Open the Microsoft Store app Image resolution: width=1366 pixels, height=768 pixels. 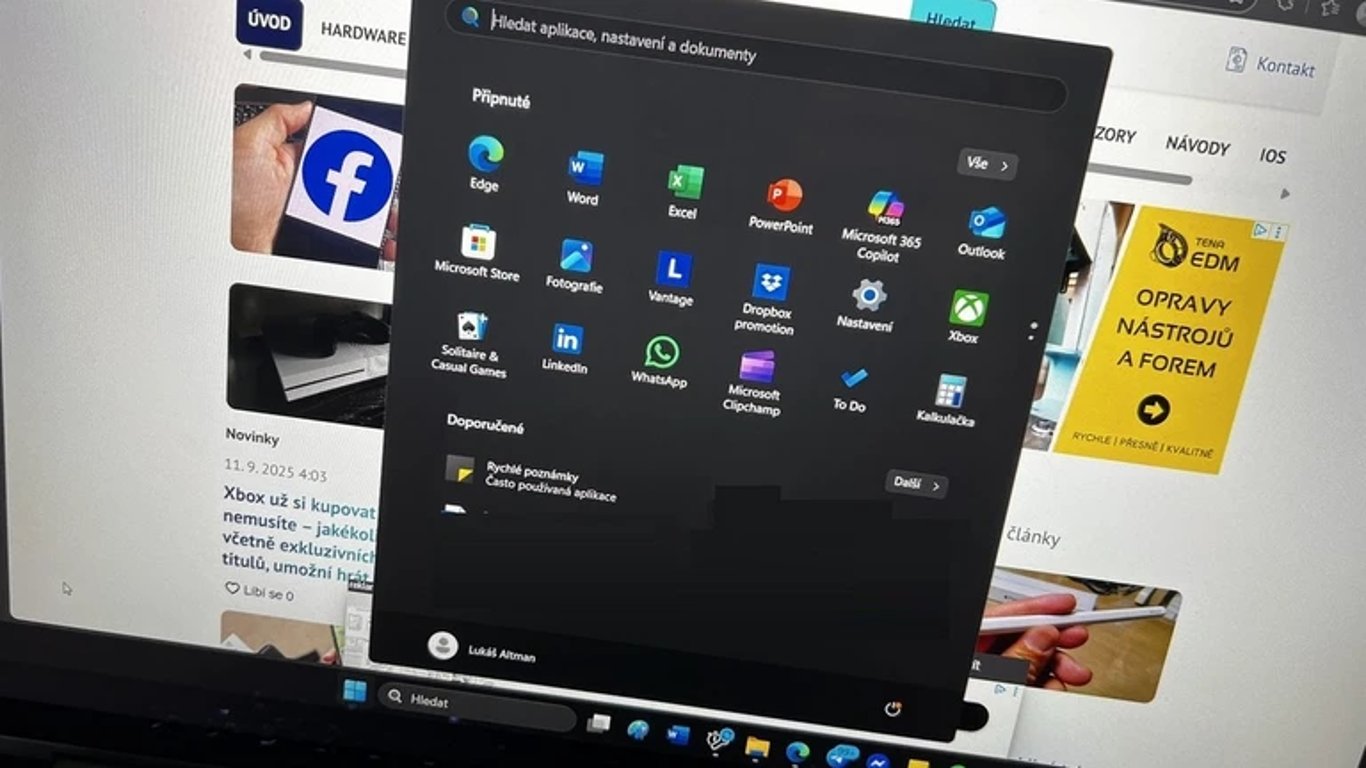[x=478, y=252]
